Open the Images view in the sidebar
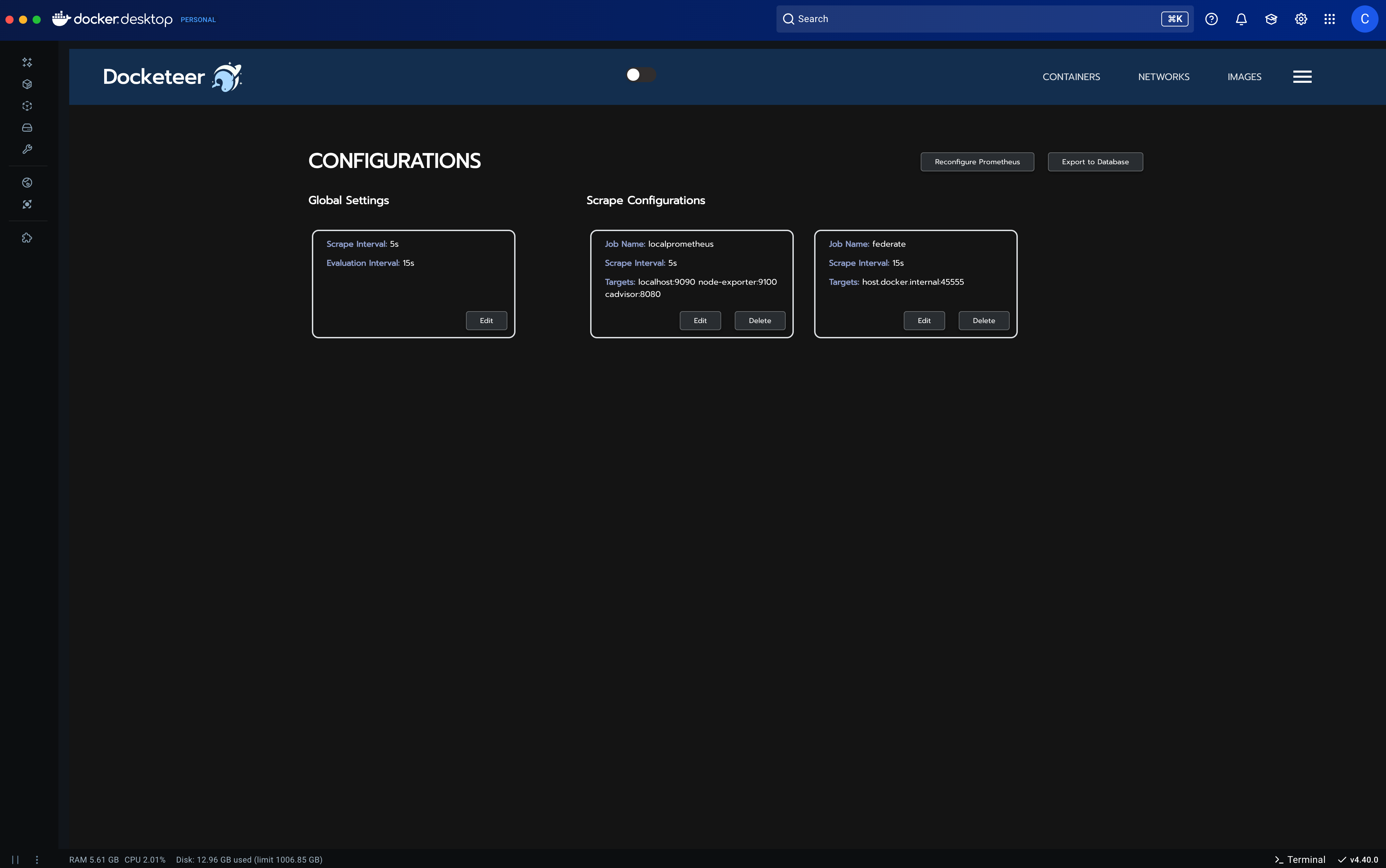 coord(27,106)
